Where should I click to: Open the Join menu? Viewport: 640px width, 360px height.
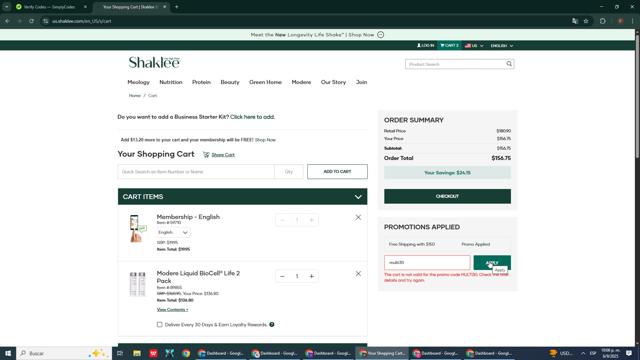click(x=361, y=82)
